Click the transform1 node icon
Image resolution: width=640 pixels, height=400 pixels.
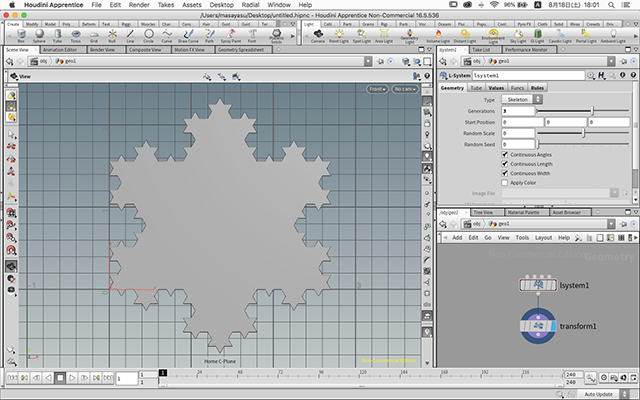click(538, 325)
